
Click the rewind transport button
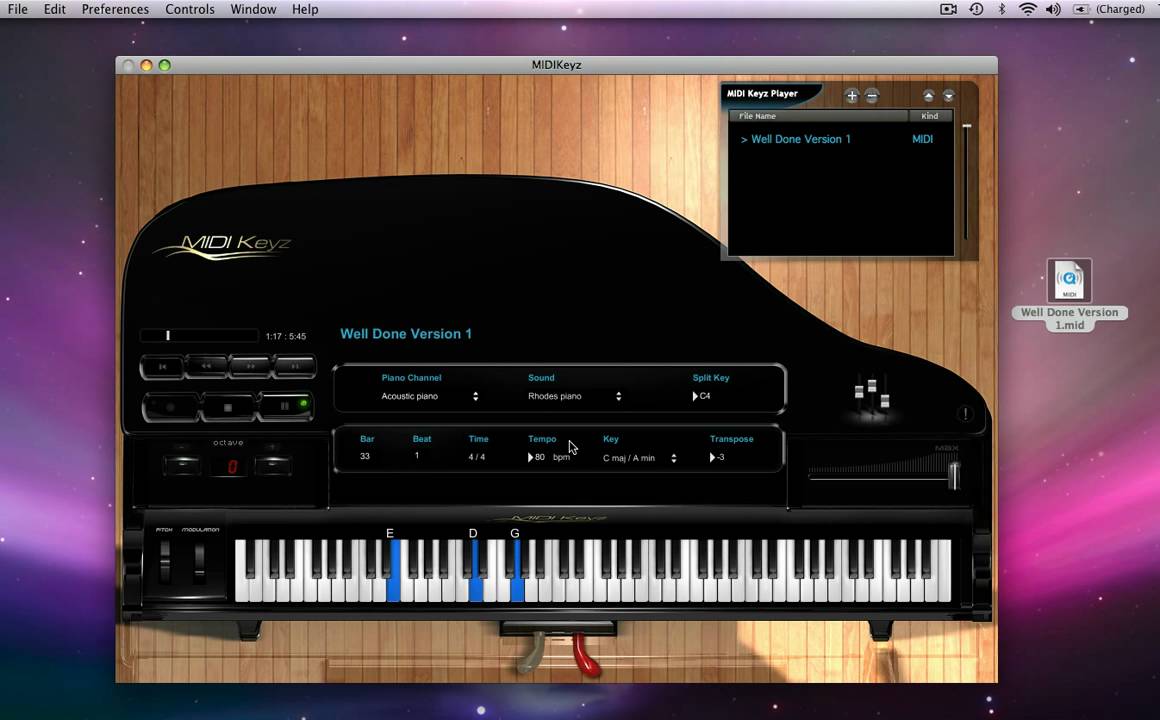point(206,366)
